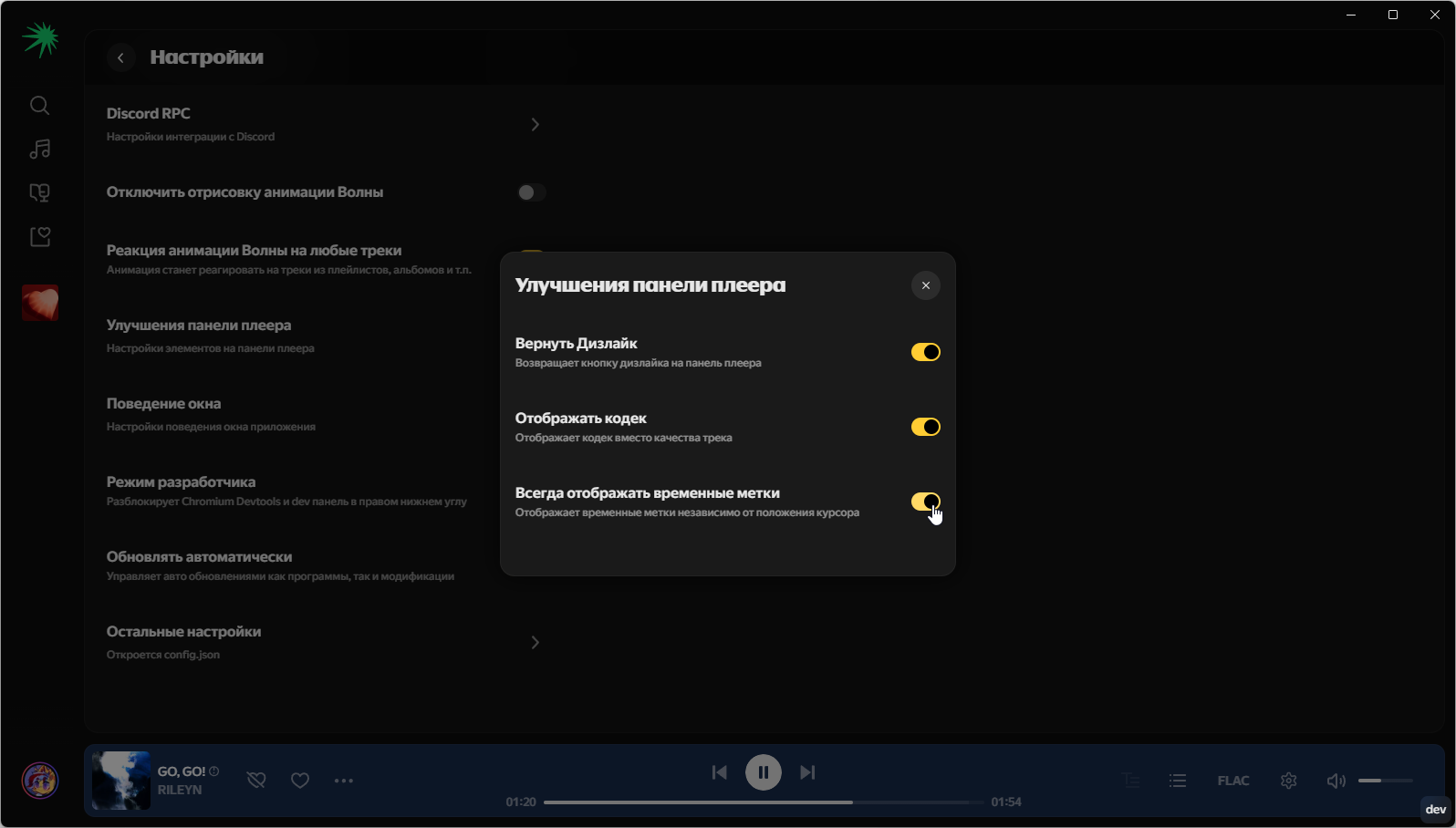Mute the volume speaker icon

[1336, 781]
